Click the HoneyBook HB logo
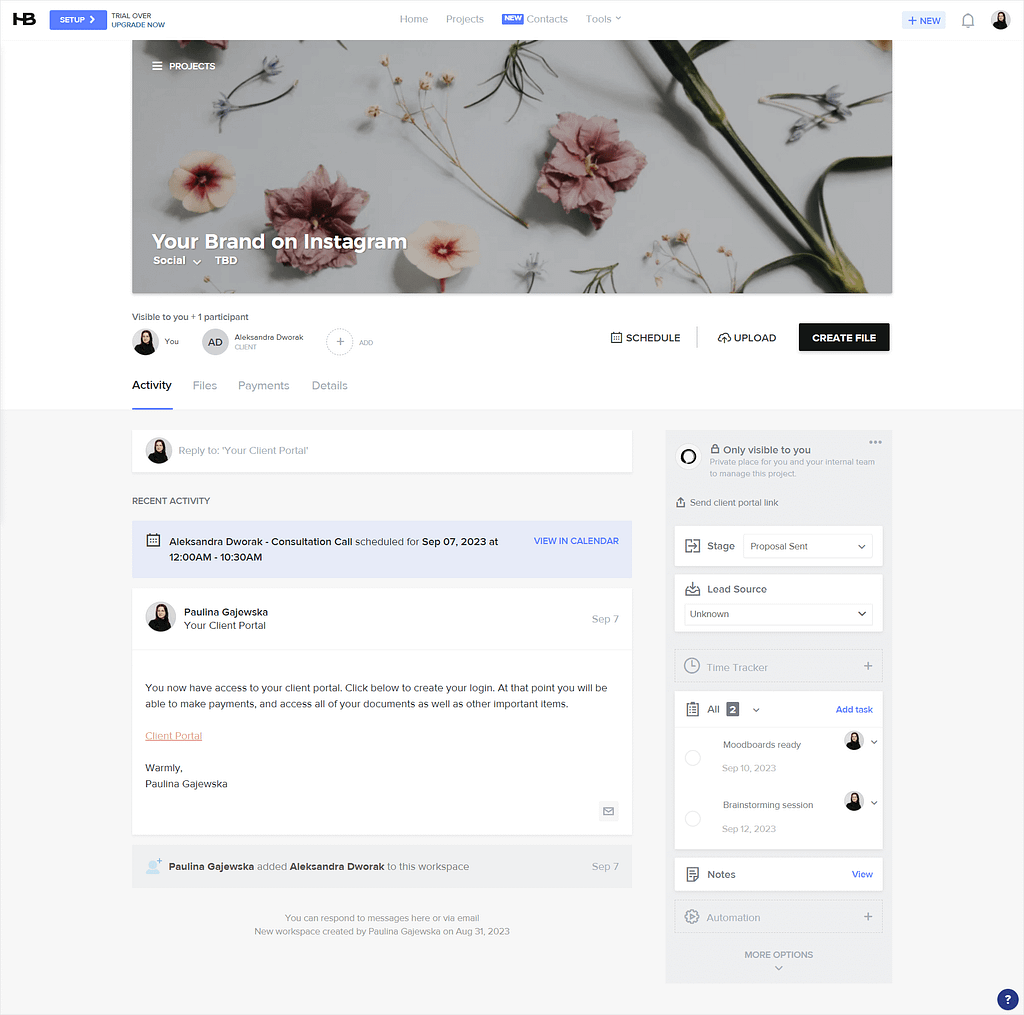 click(24, 19)
